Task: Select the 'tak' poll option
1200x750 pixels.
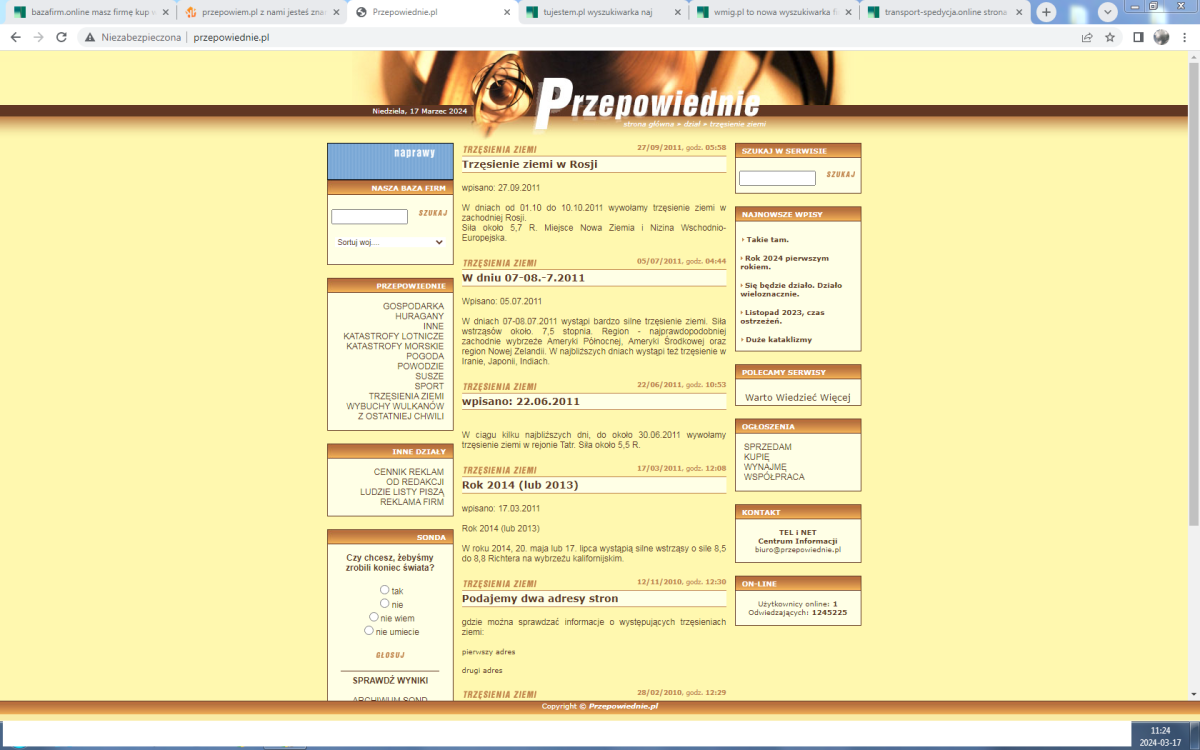Action: point(384,590)
